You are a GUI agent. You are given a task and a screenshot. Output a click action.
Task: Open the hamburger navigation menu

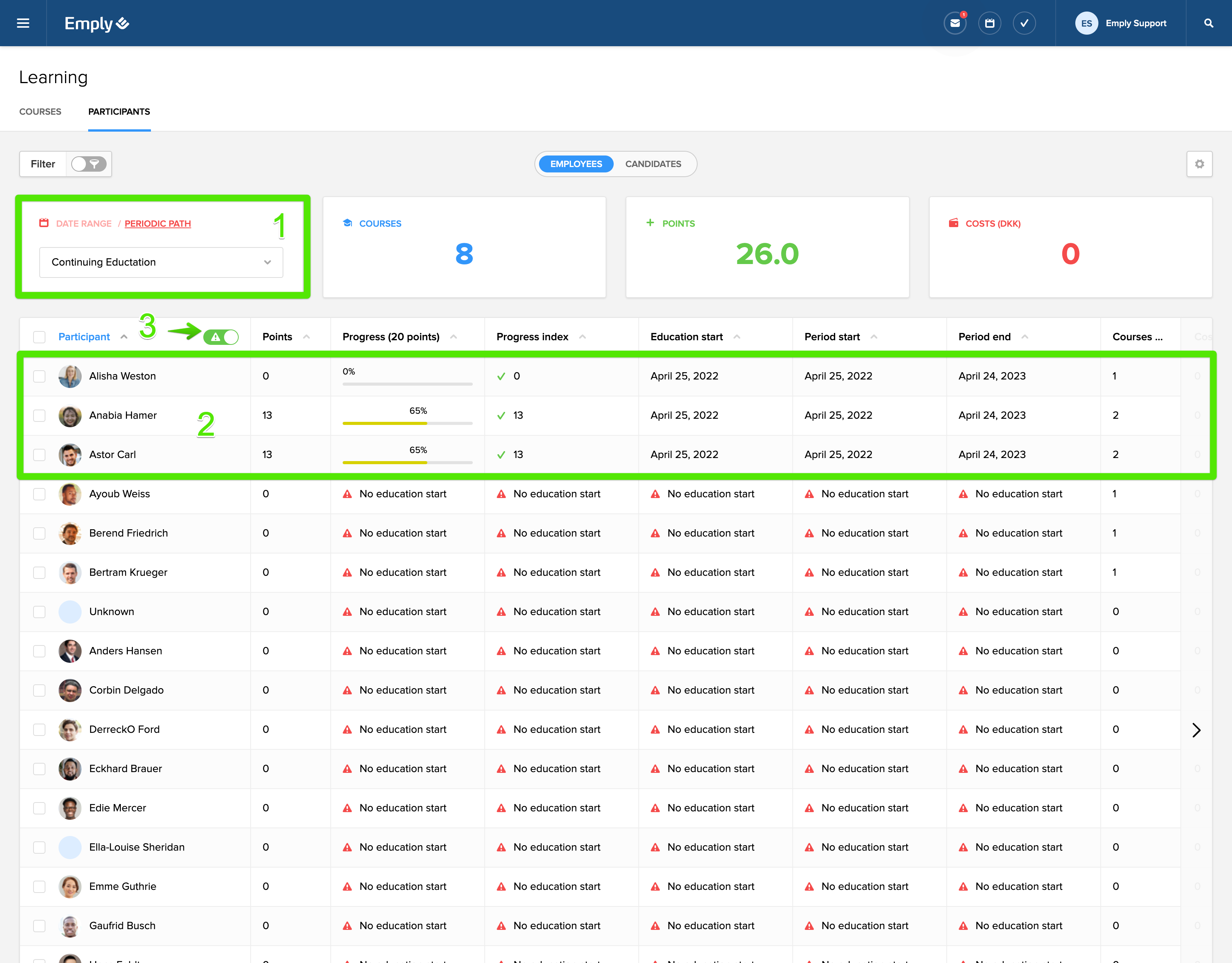23,23
